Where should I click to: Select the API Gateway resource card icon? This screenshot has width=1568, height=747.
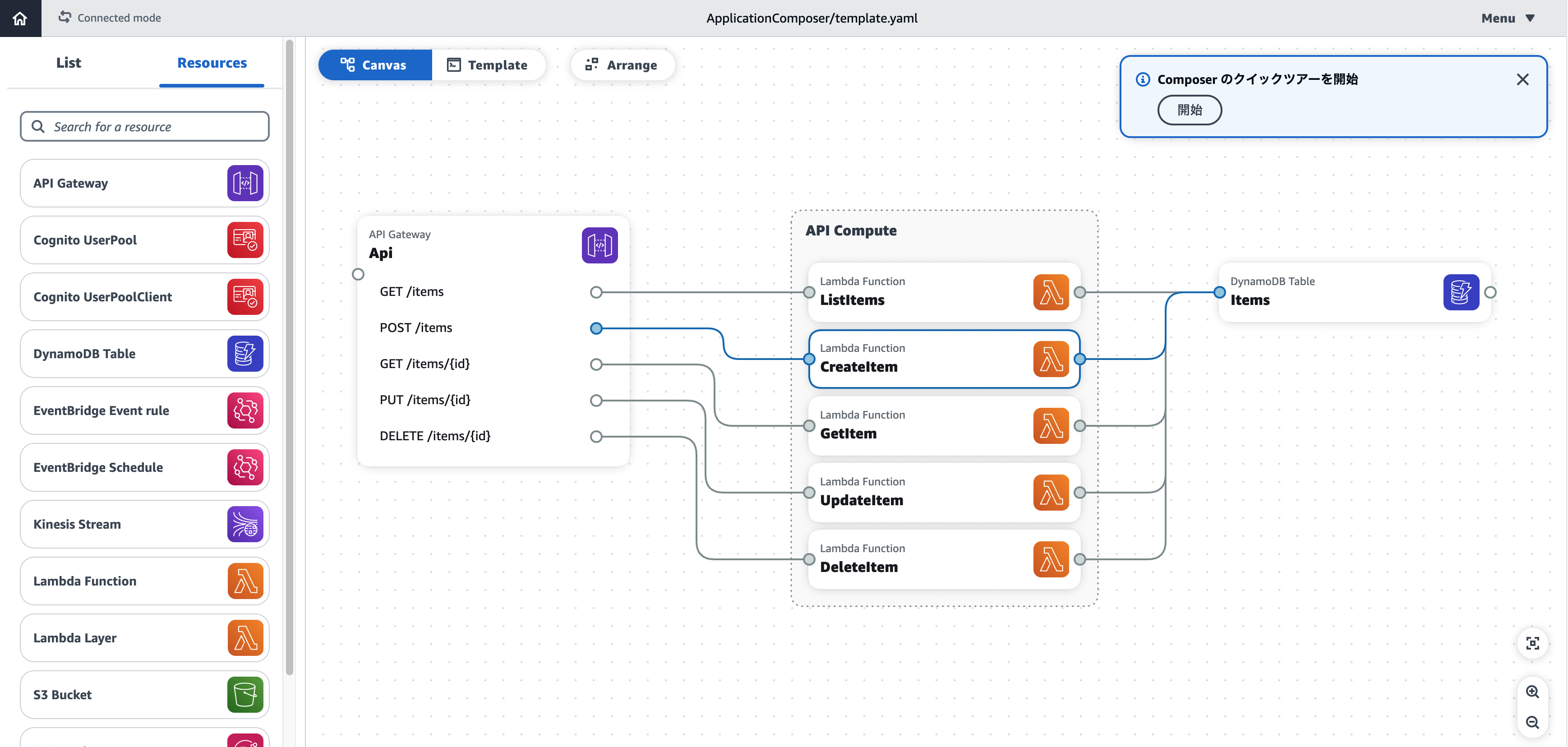[x=245, y=183]
